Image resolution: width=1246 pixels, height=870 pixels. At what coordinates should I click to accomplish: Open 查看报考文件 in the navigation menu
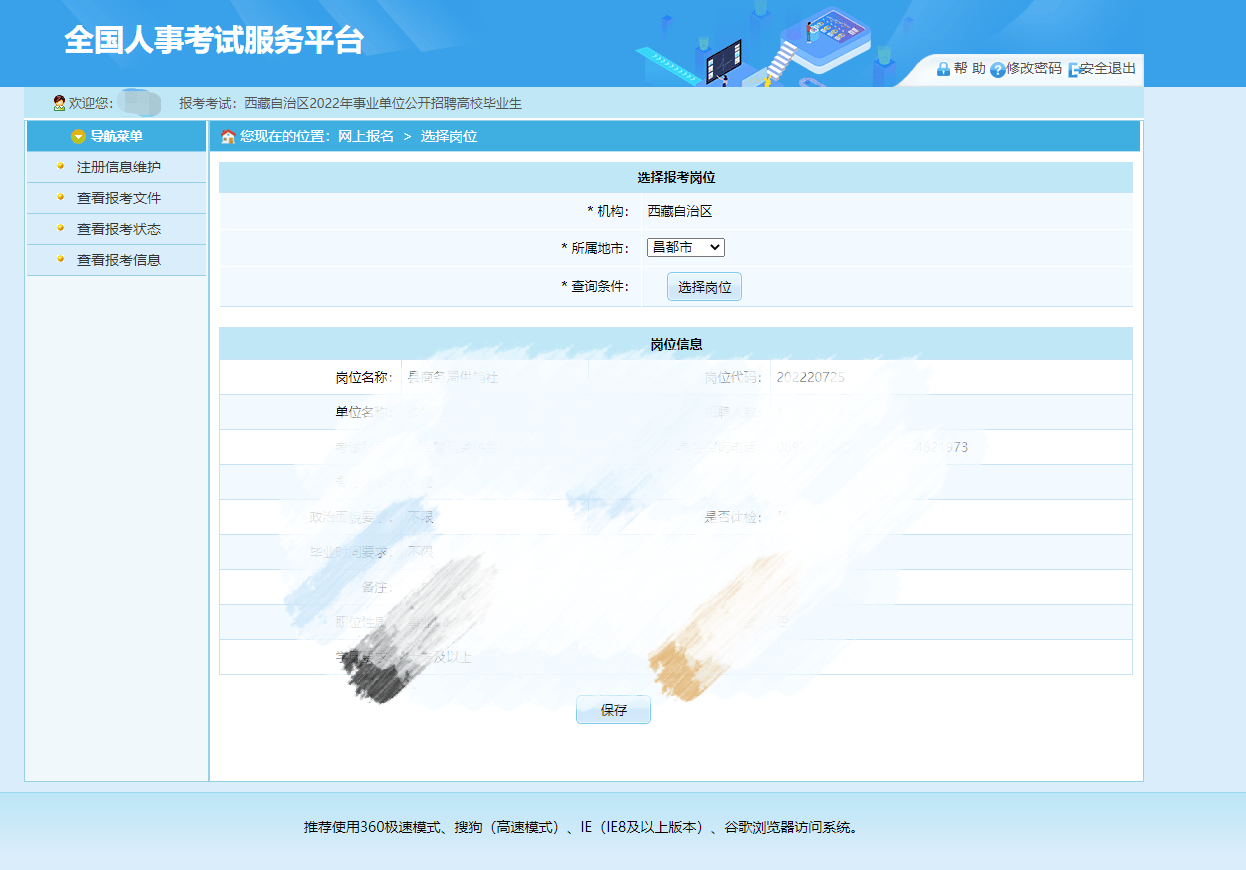tap(118, 198)
